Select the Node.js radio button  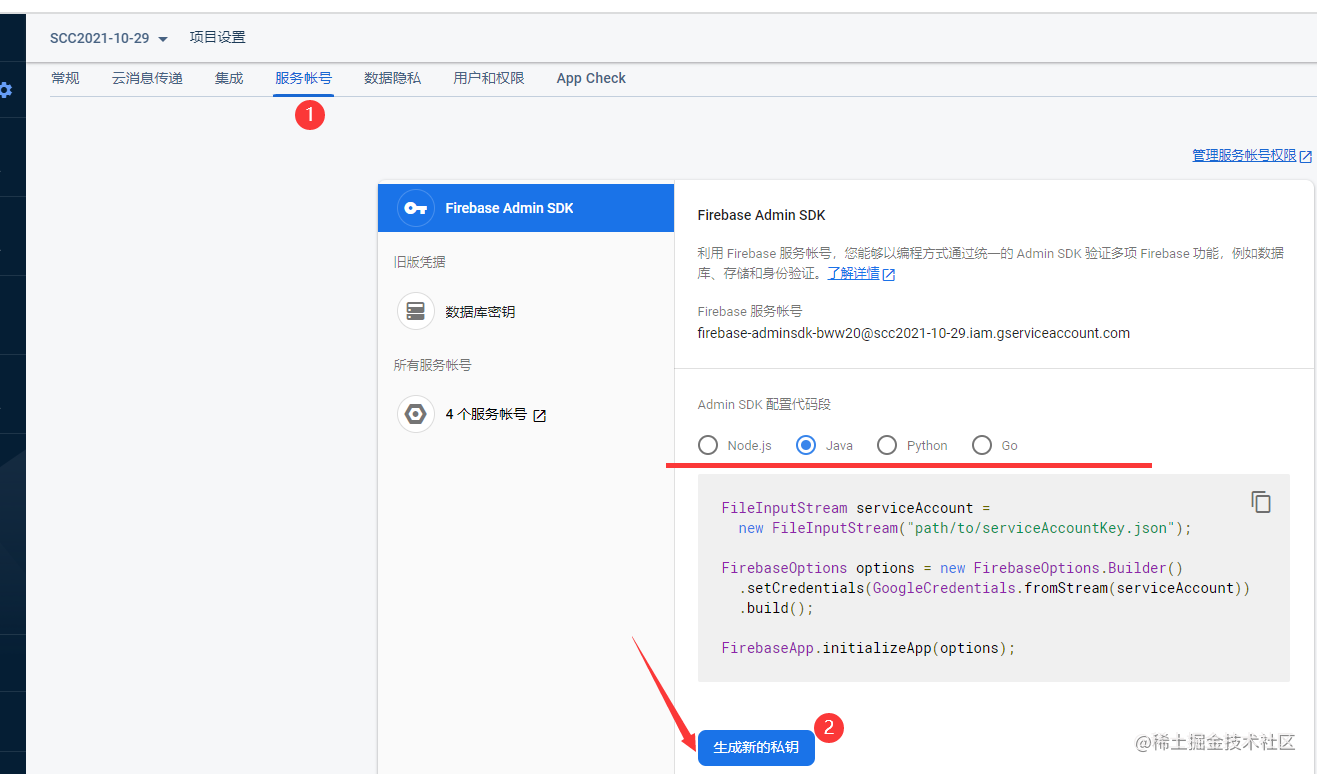tap(708, 445)
